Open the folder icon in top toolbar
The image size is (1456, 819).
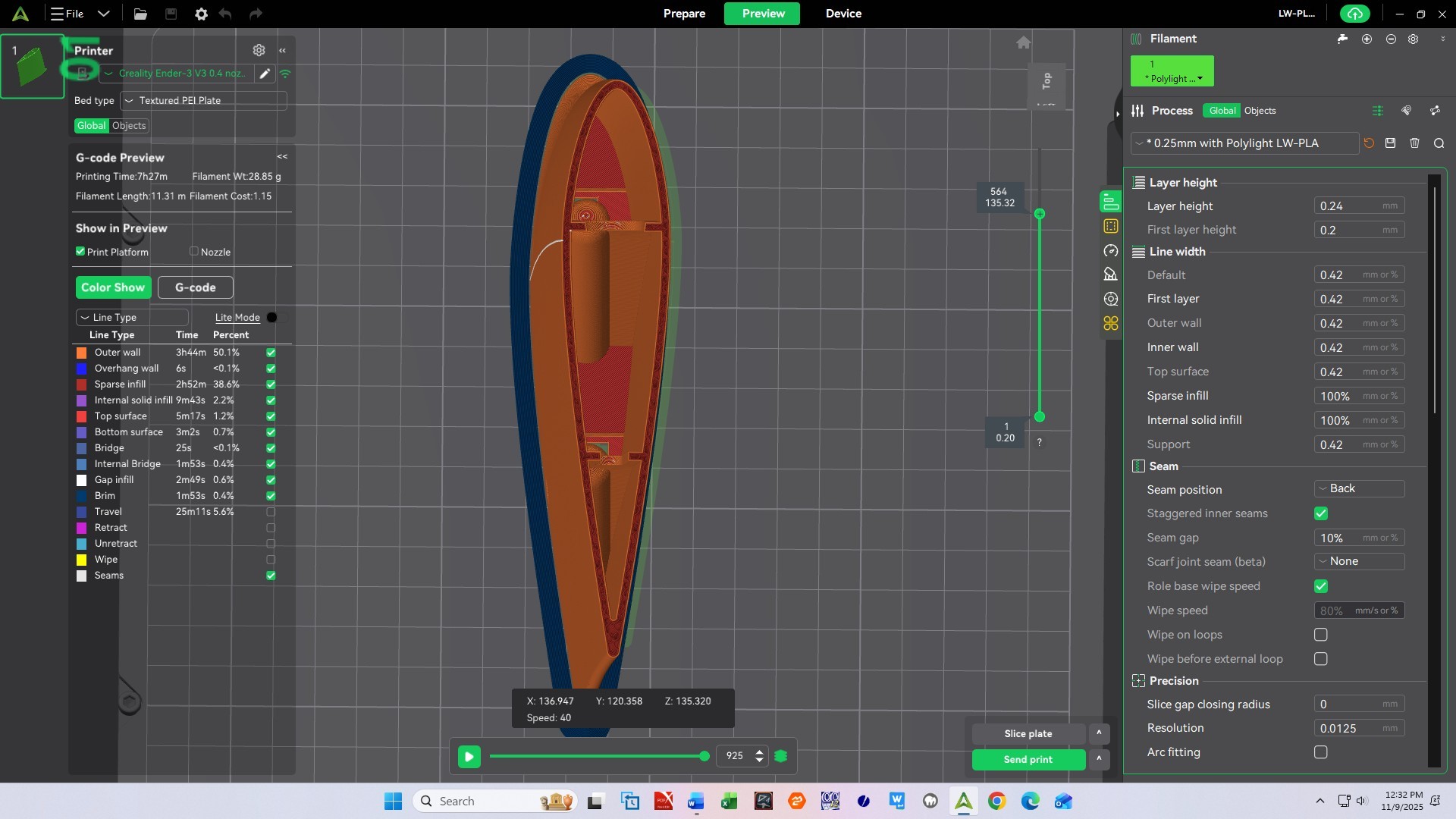pos(140,14)
